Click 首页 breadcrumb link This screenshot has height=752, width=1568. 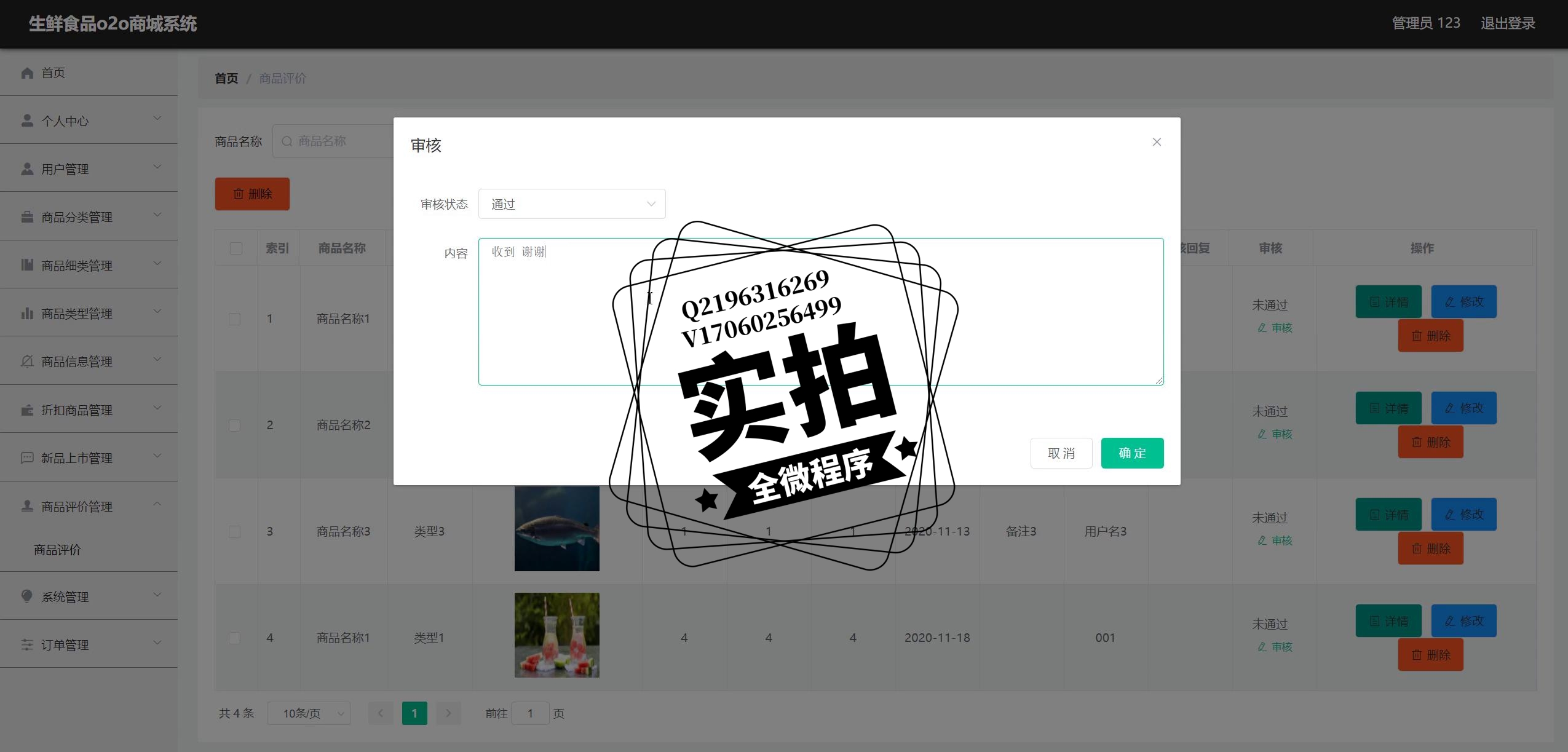tap(226, 78)
